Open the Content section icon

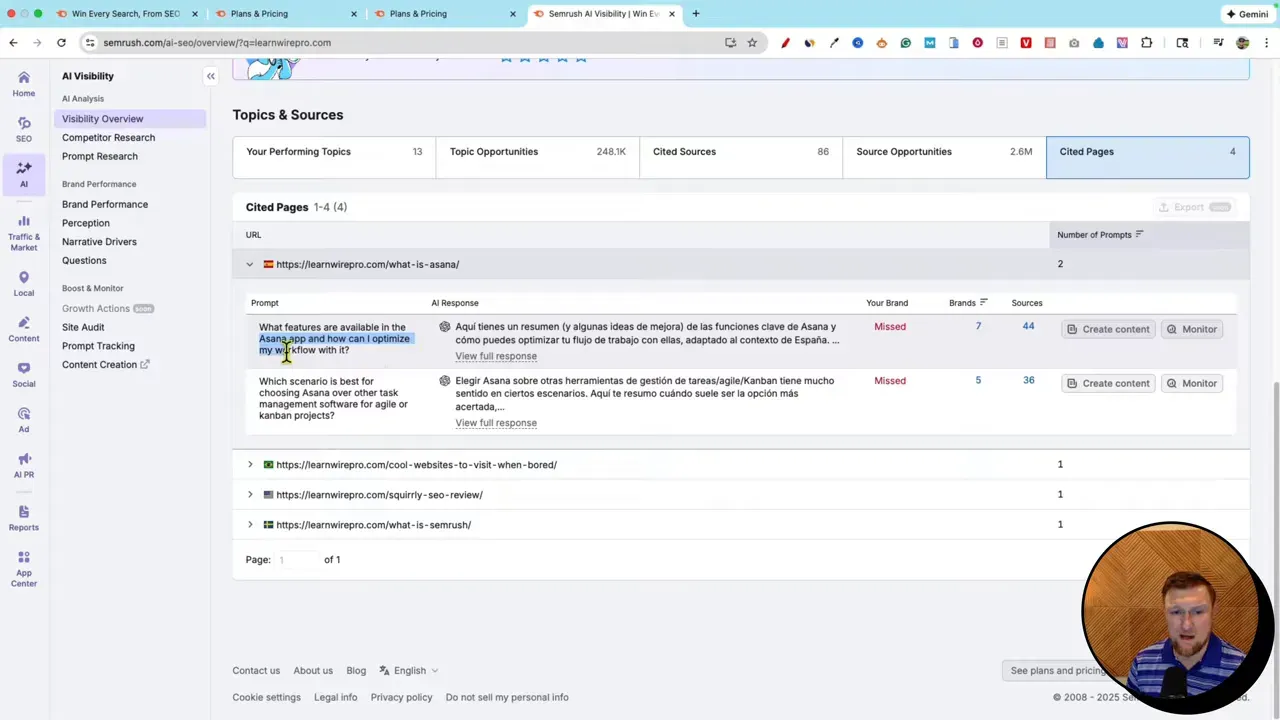24,330
